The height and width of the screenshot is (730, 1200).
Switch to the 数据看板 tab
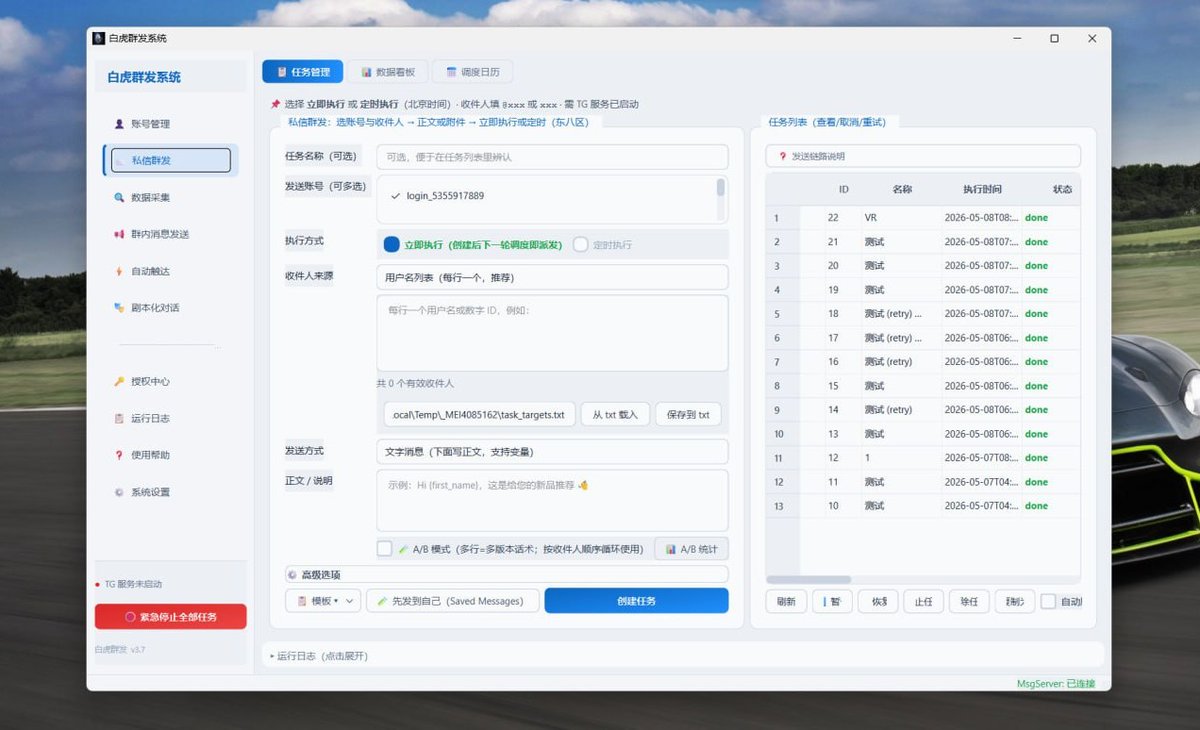(x=388, y=72)
